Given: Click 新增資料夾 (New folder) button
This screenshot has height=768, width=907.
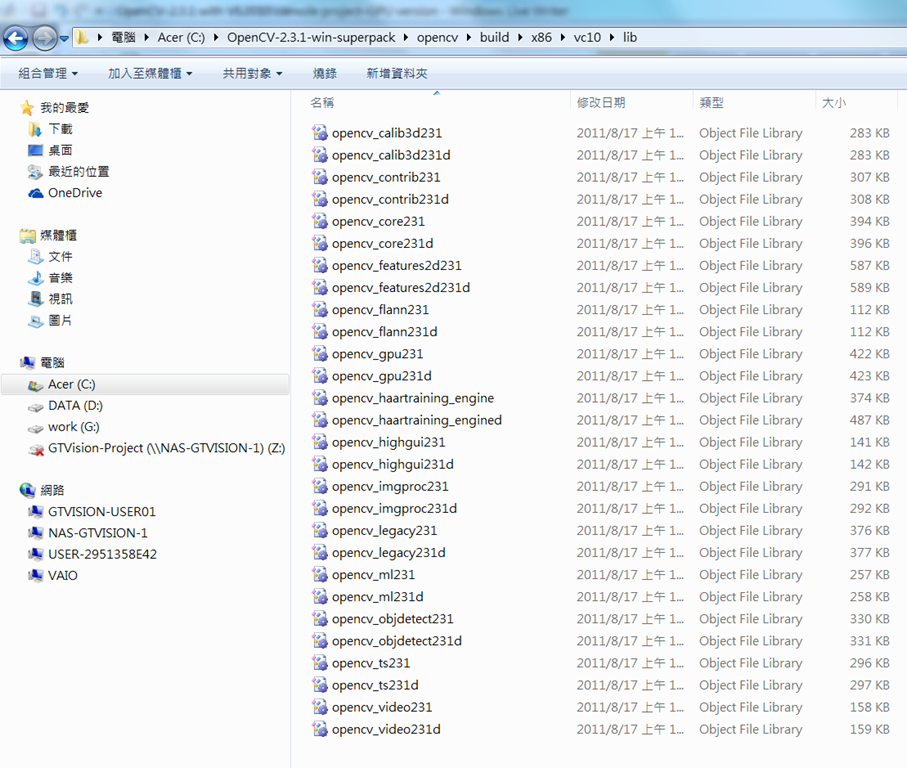Looking at the screenshot, I should point(397,73).
